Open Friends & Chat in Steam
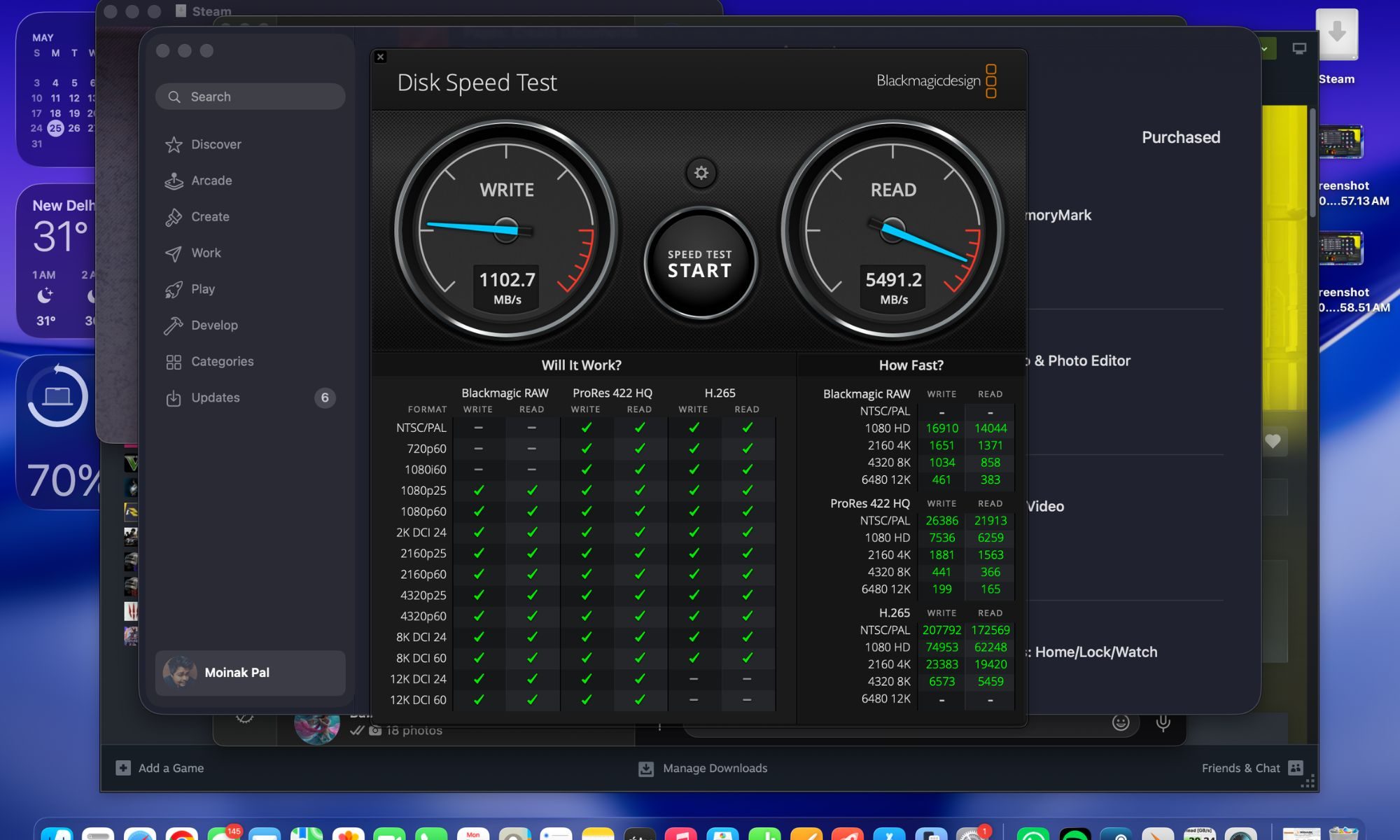 coord(1252,768)
